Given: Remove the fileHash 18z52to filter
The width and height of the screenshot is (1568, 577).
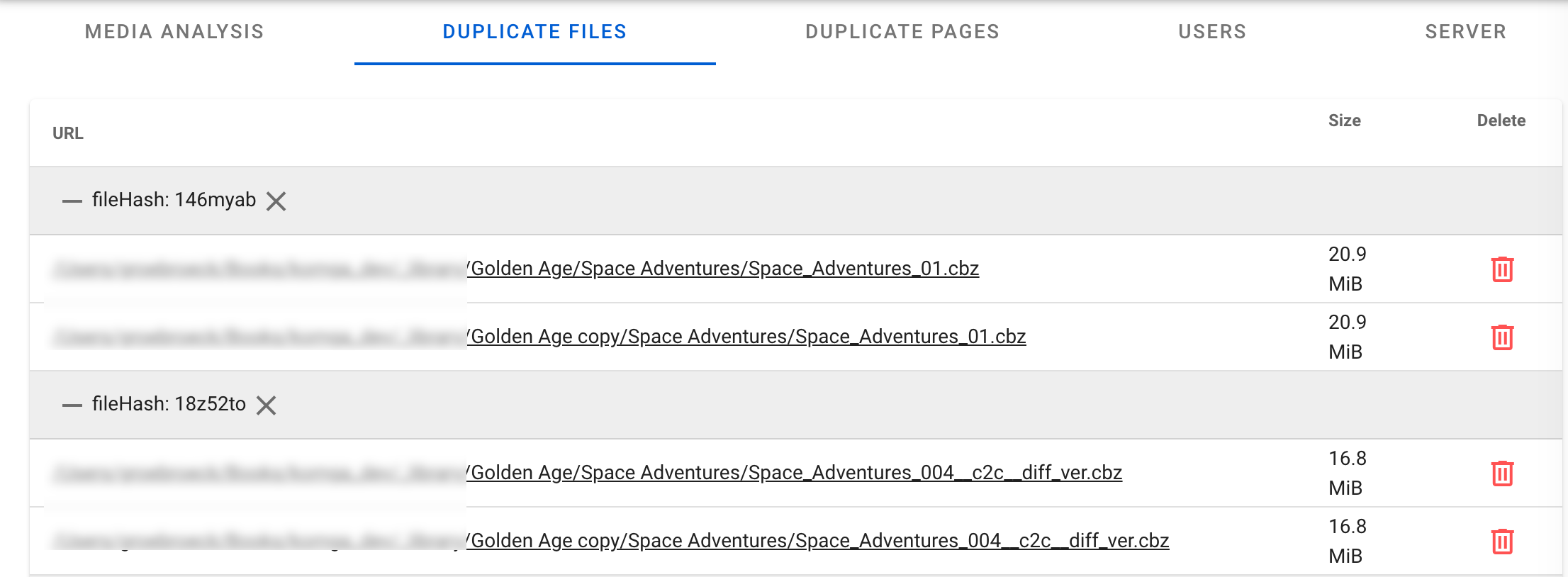Looking at the screenshot, I should 267,405.
